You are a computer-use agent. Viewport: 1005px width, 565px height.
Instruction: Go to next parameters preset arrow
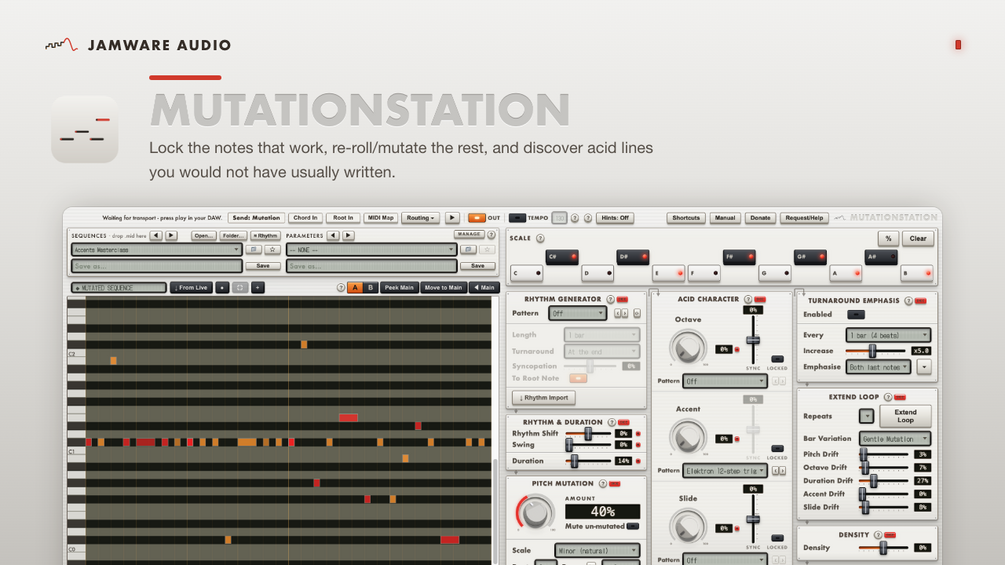(348, 235)
